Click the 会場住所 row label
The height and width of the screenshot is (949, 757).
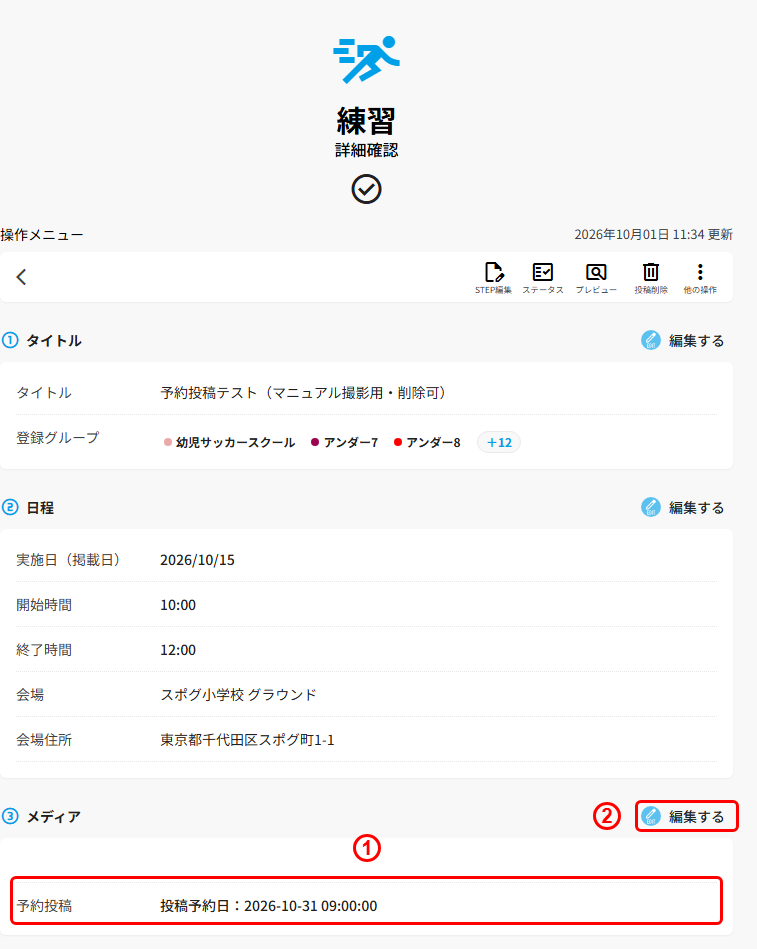click(x=44, y=740)
